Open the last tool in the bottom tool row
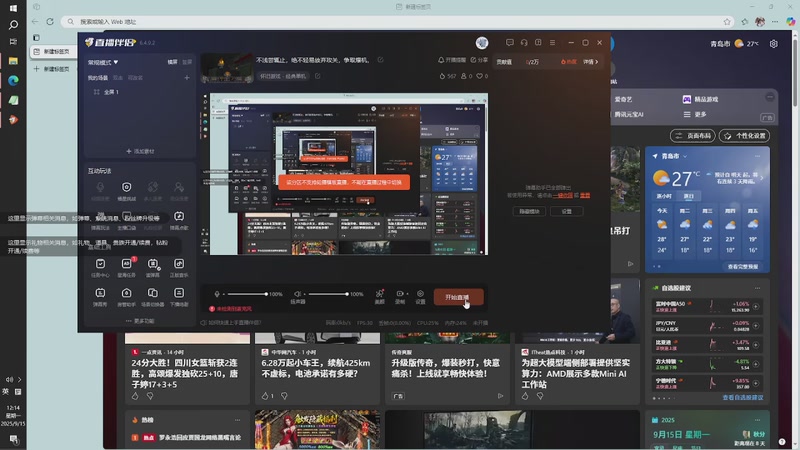This screenshot has height=450, width=800. point(179,296)
